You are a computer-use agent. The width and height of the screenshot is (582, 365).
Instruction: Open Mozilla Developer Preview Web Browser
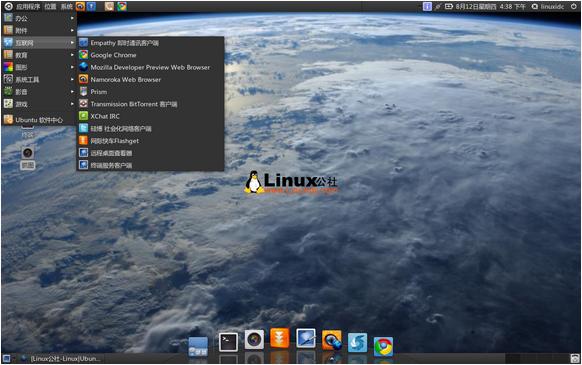tap(150, 67)
